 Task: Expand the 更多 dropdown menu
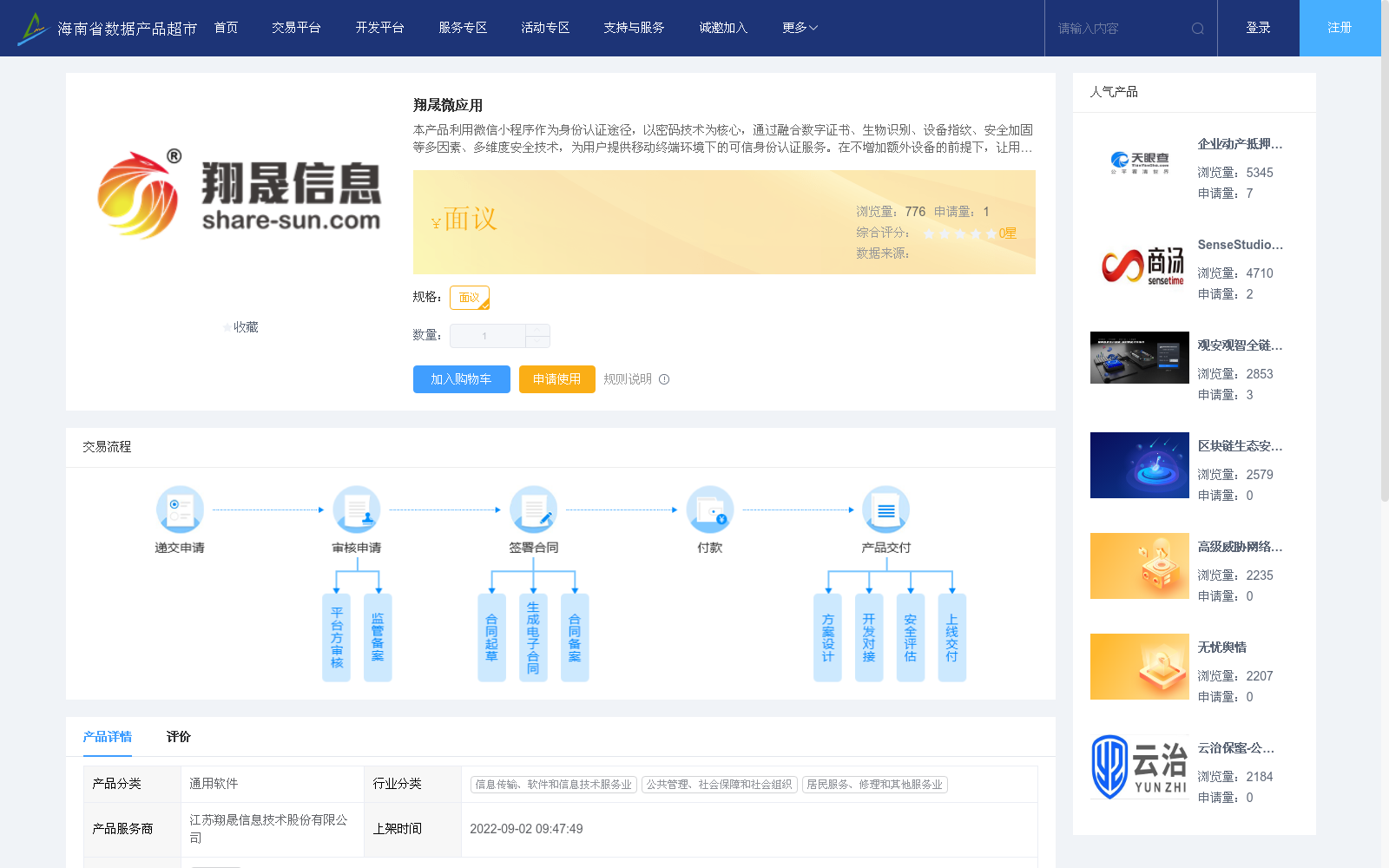pos(800,28)
